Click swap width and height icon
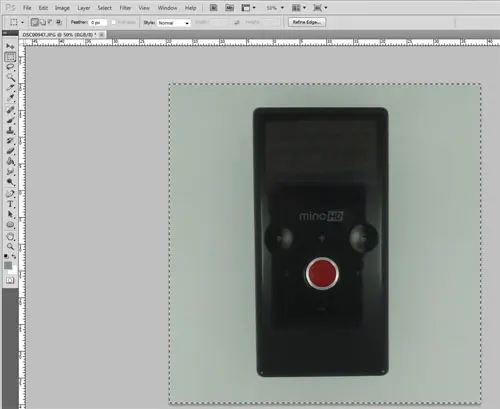The image size is (500, 409). point(237,22)
